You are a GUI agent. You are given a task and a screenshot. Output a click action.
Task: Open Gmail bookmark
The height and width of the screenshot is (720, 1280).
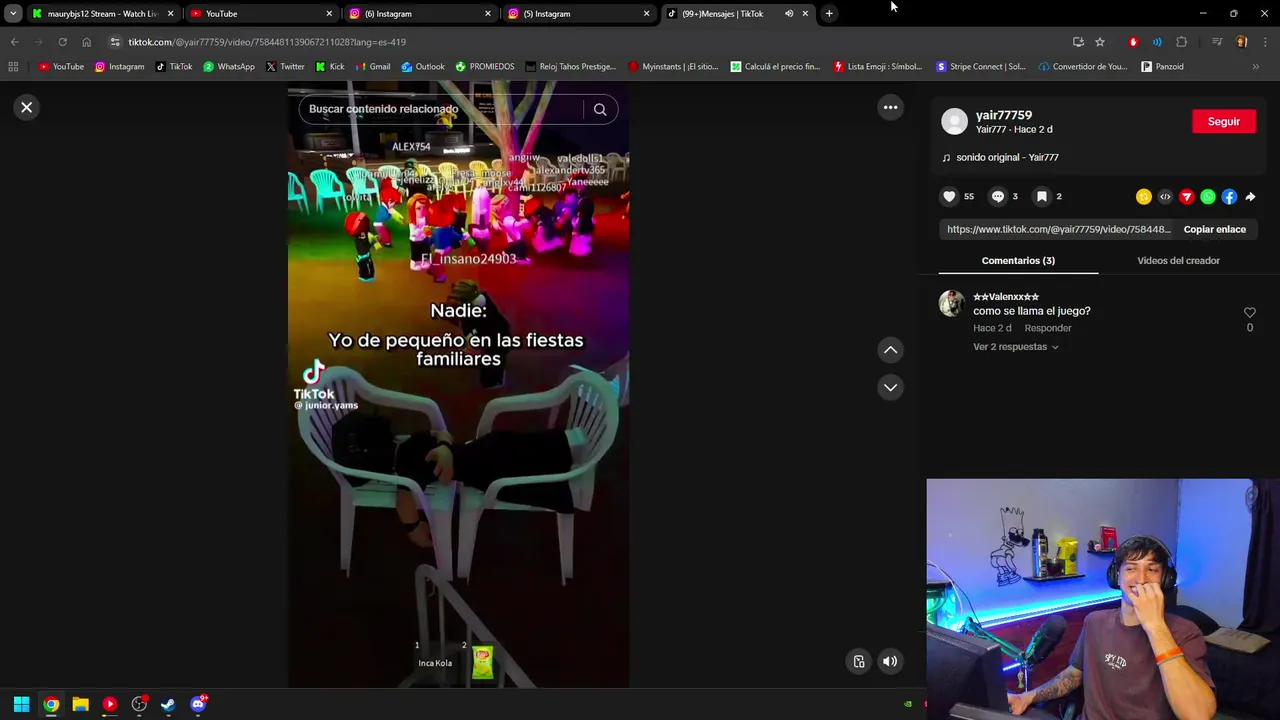(372, 67)
